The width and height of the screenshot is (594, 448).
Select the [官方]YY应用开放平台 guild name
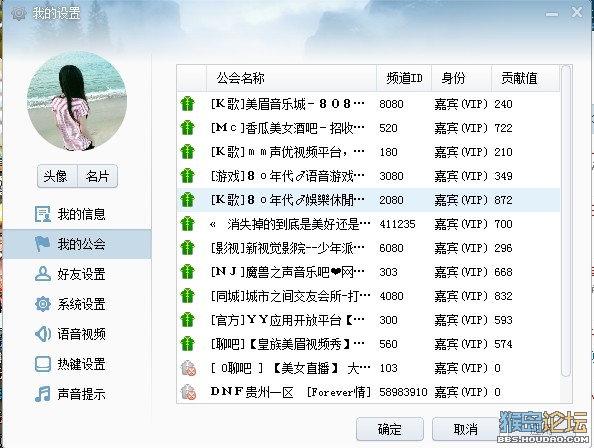(288, 320)
